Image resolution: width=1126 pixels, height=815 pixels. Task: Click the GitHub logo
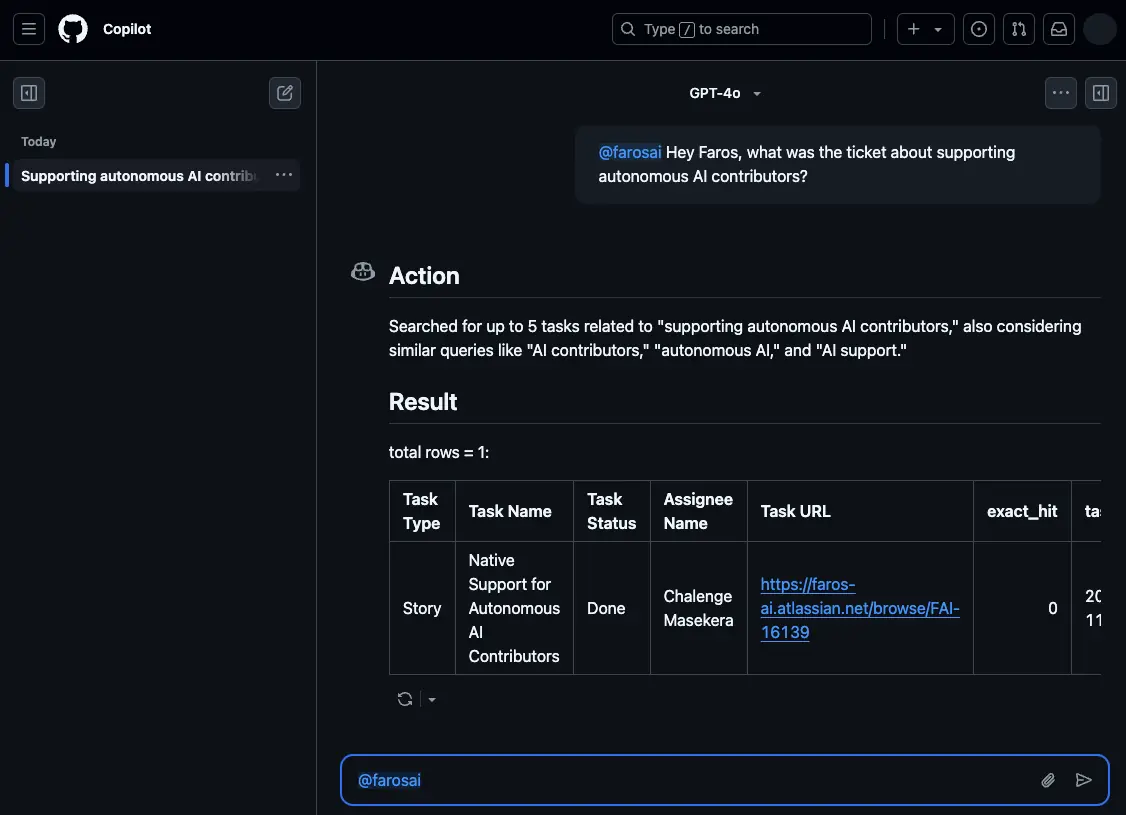(x=72, y=28)
